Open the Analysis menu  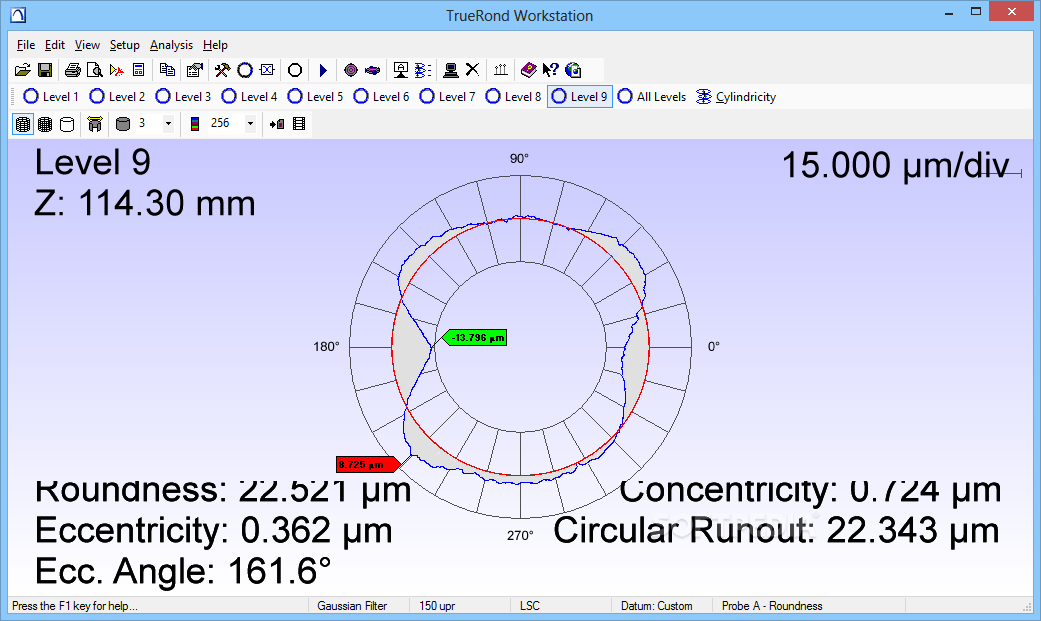point(171,45)
